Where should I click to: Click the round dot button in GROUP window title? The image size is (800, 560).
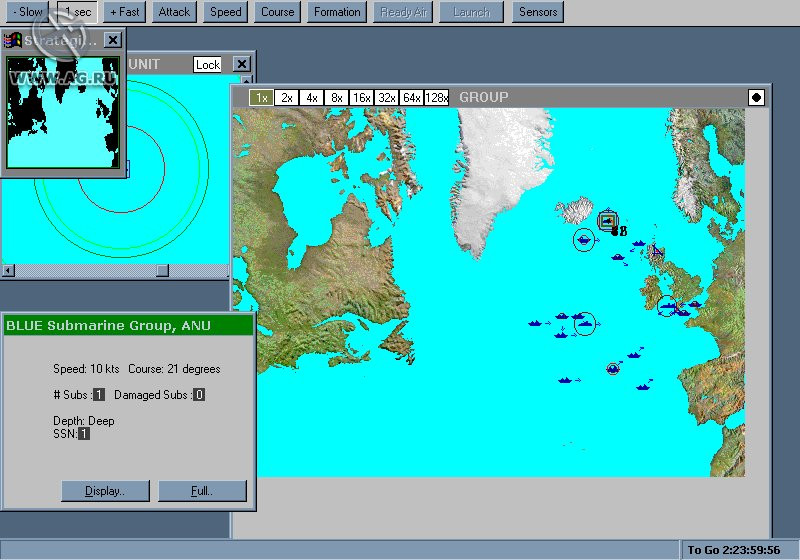tap(756, 97)
